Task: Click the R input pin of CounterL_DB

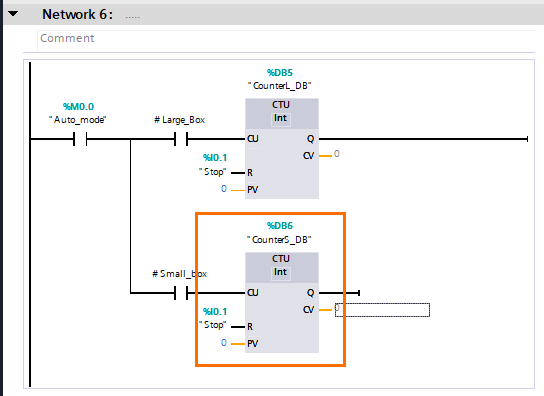Action: point(250,173)
